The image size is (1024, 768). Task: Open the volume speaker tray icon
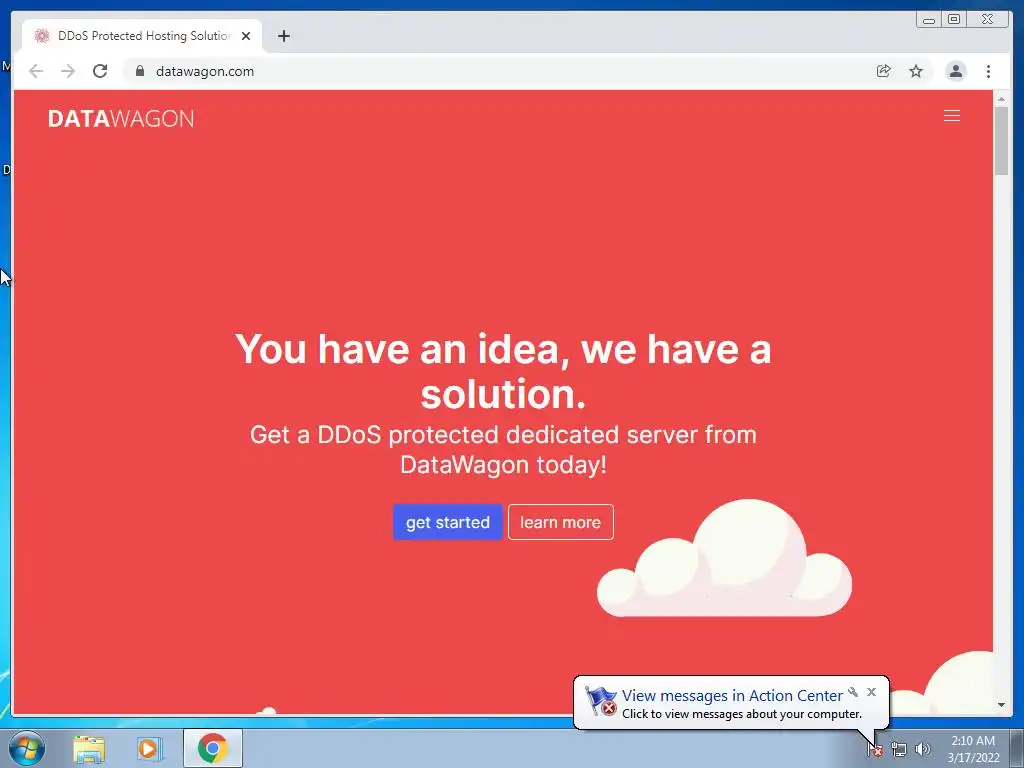click(923, 750)
